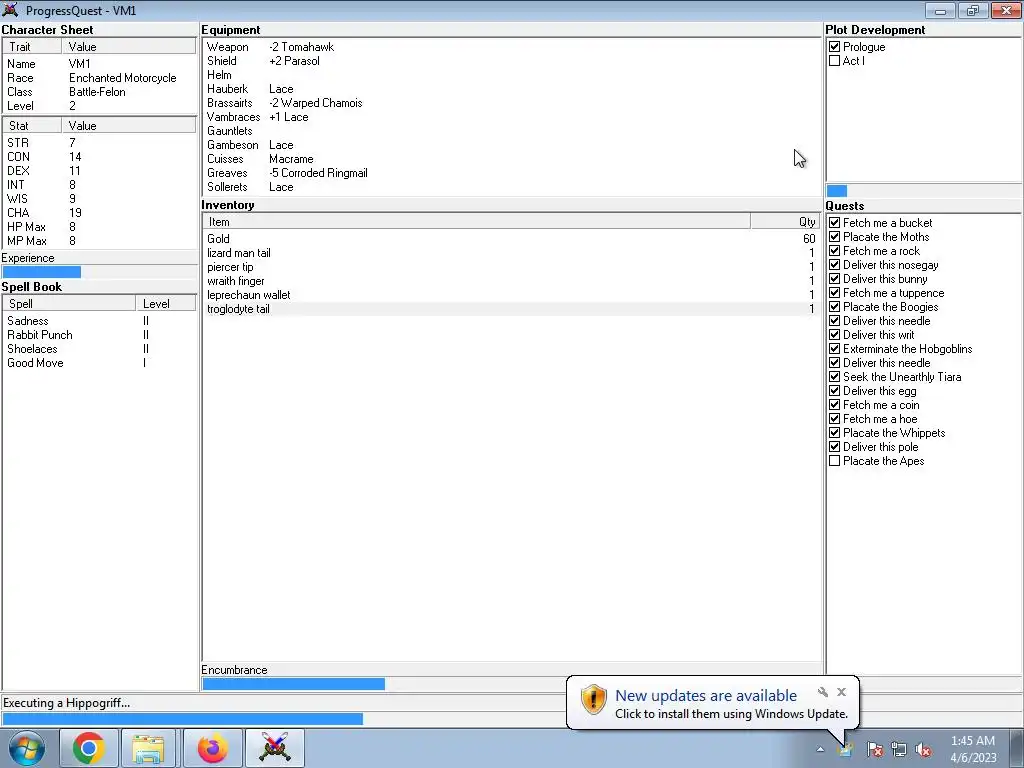Click the Class Battle-Felon value
The width and height of the screenshot is (1024, 768).
coord(97,92)
